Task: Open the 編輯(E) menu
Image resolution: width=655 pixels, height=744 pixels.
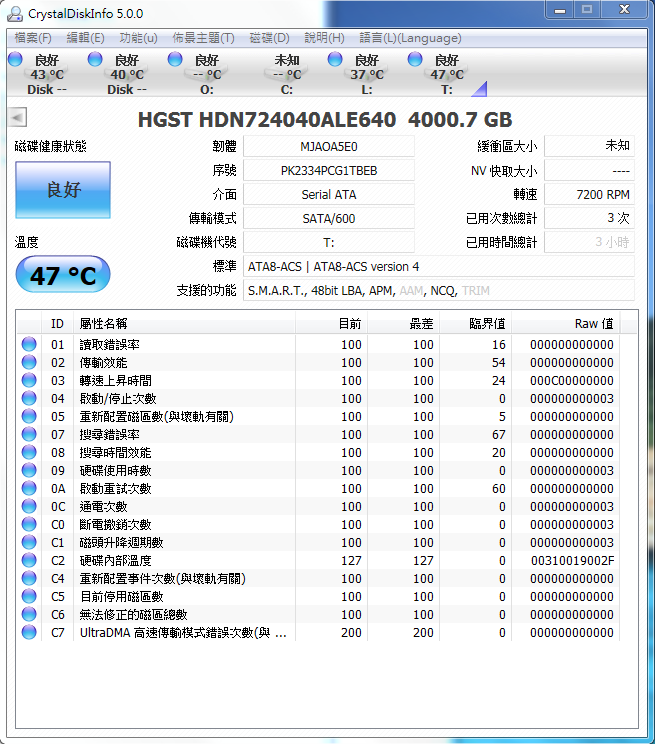Action: click(x=85, y=38)
